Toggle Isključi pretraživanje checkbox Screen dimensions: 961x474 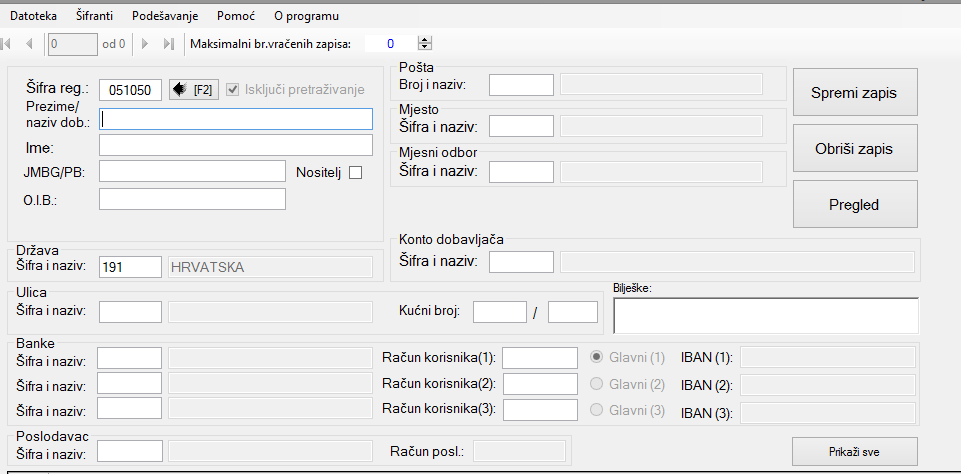[234, 90]
